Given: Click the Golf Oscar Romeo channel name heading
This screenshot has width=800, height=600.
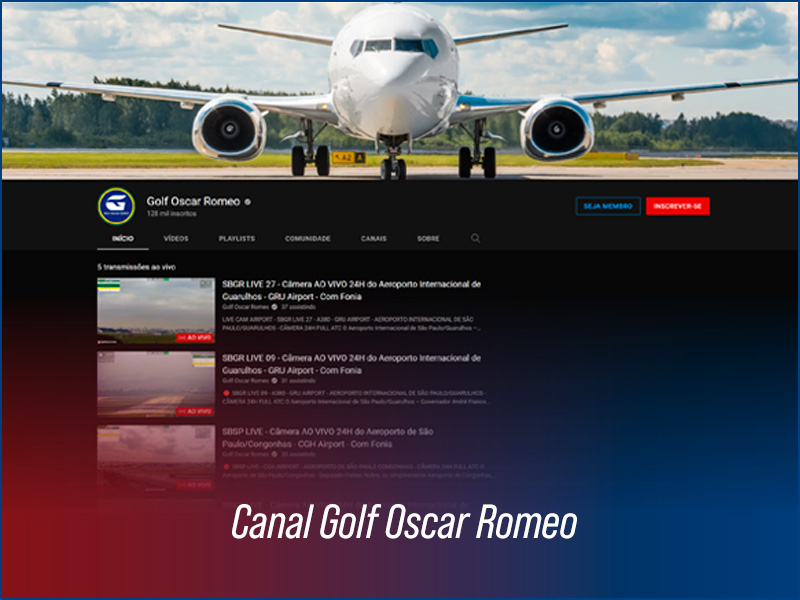Looking at the screenshot, I should pyautogui.click(x=193, y=201).
